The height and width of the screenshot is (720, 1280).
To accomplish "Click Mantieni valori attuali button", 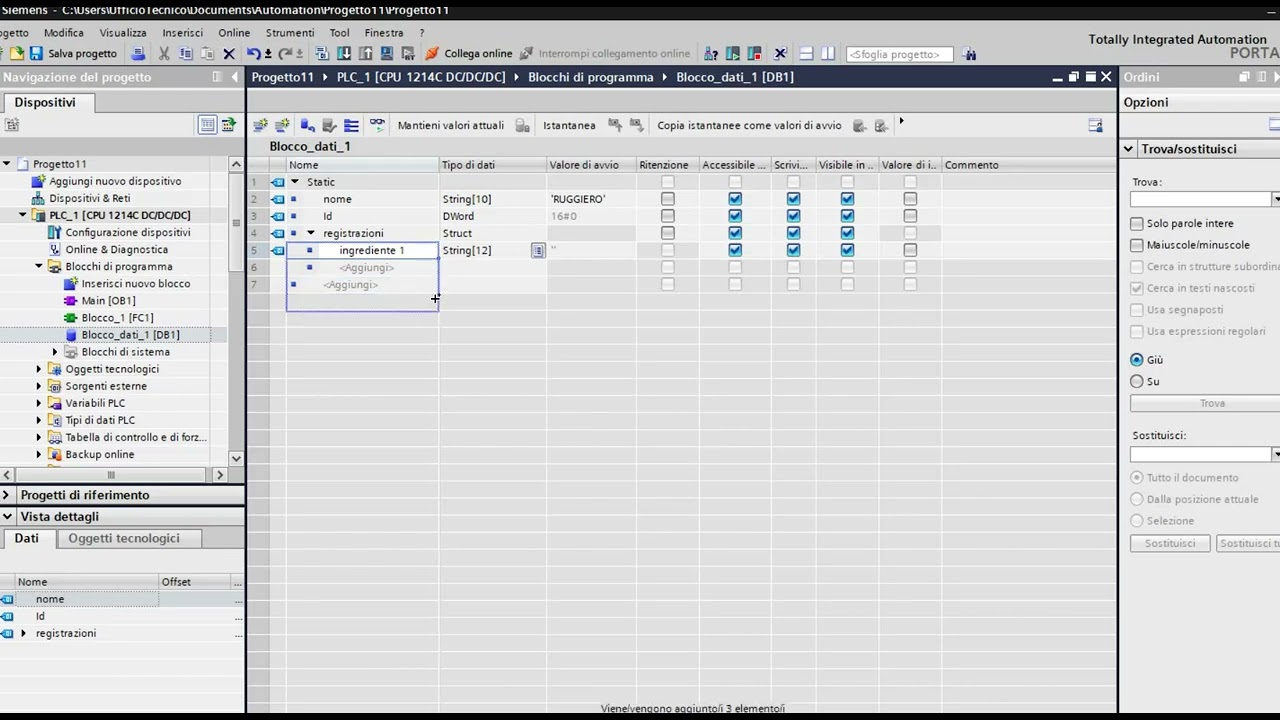I will 451,126.
